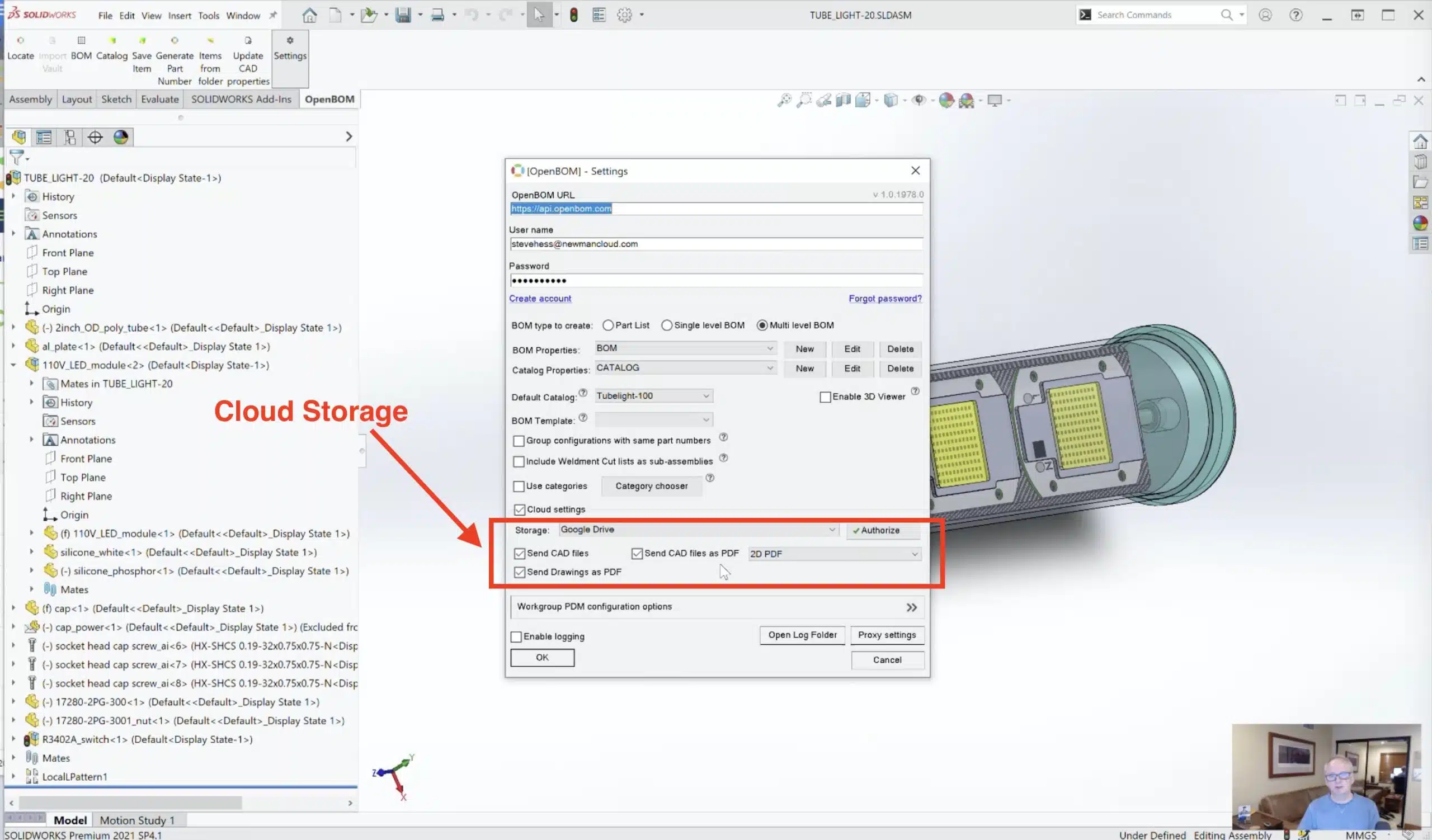Open the DisplayManager tab icon
This screenshot has width=1432, height=840.
[x=120, y=137]
